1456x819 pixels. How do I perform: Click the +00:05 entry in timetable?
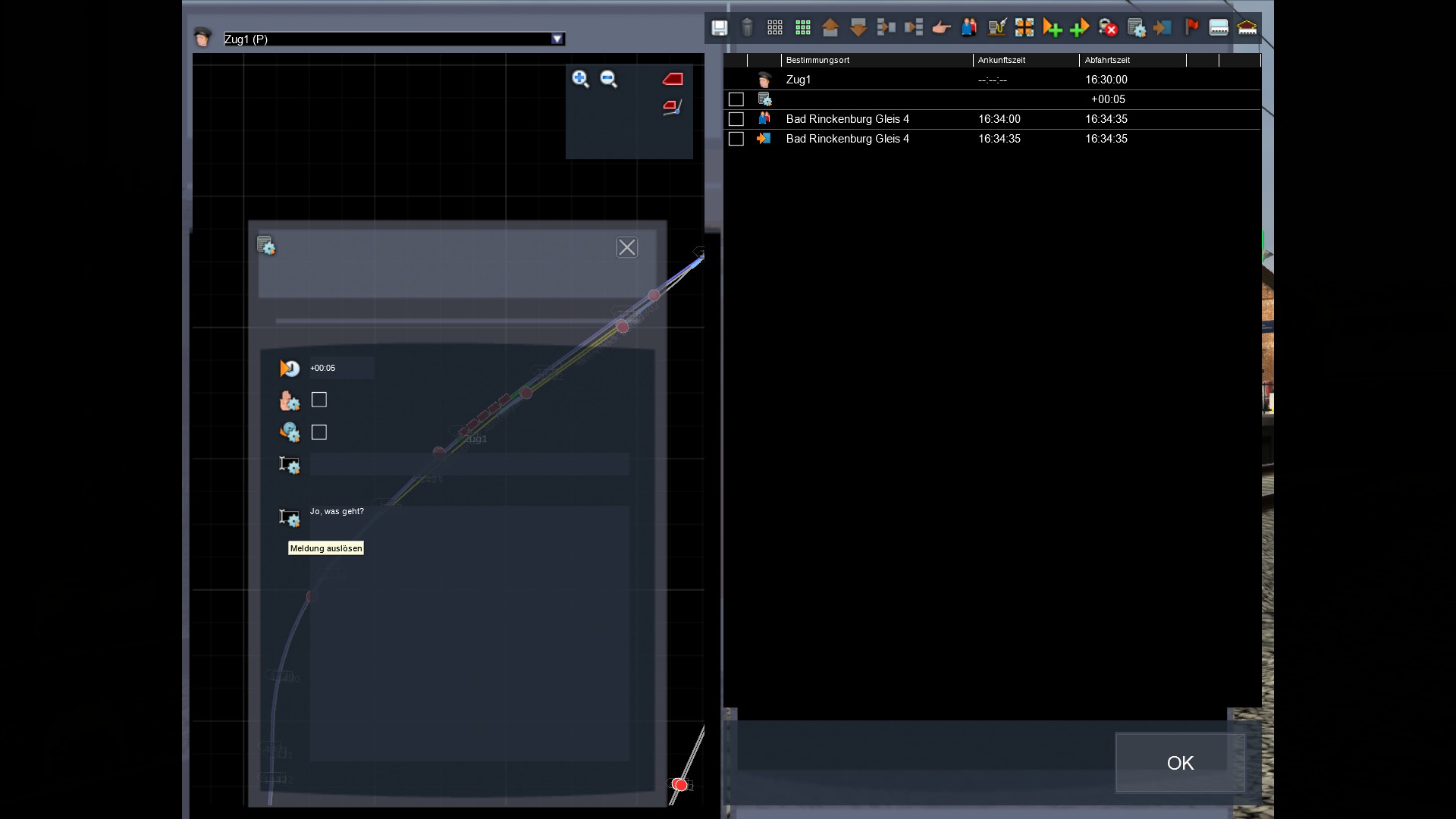1109,99
